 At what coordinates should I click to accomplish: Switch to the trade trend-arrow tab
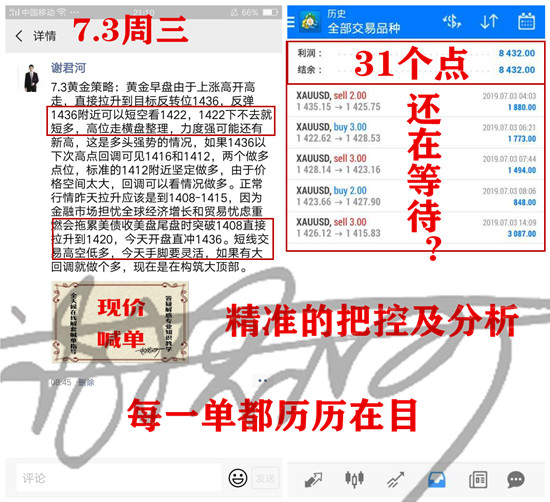click(x=395, y=479)
